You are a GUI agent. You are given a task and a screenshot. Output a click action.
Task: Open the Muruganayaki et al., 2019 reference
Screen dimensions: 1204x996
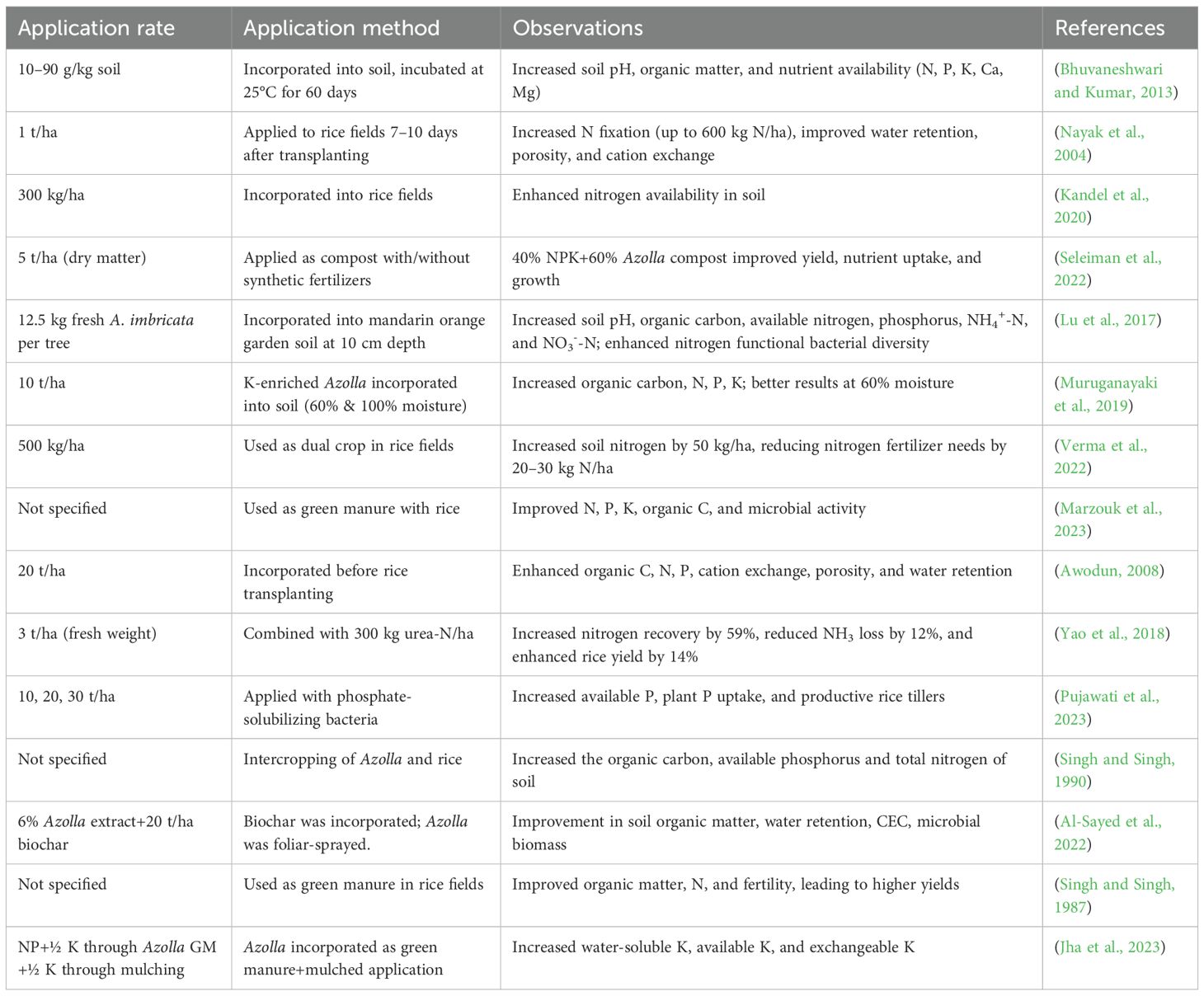pyautogui.click(x=1108, y=383)
